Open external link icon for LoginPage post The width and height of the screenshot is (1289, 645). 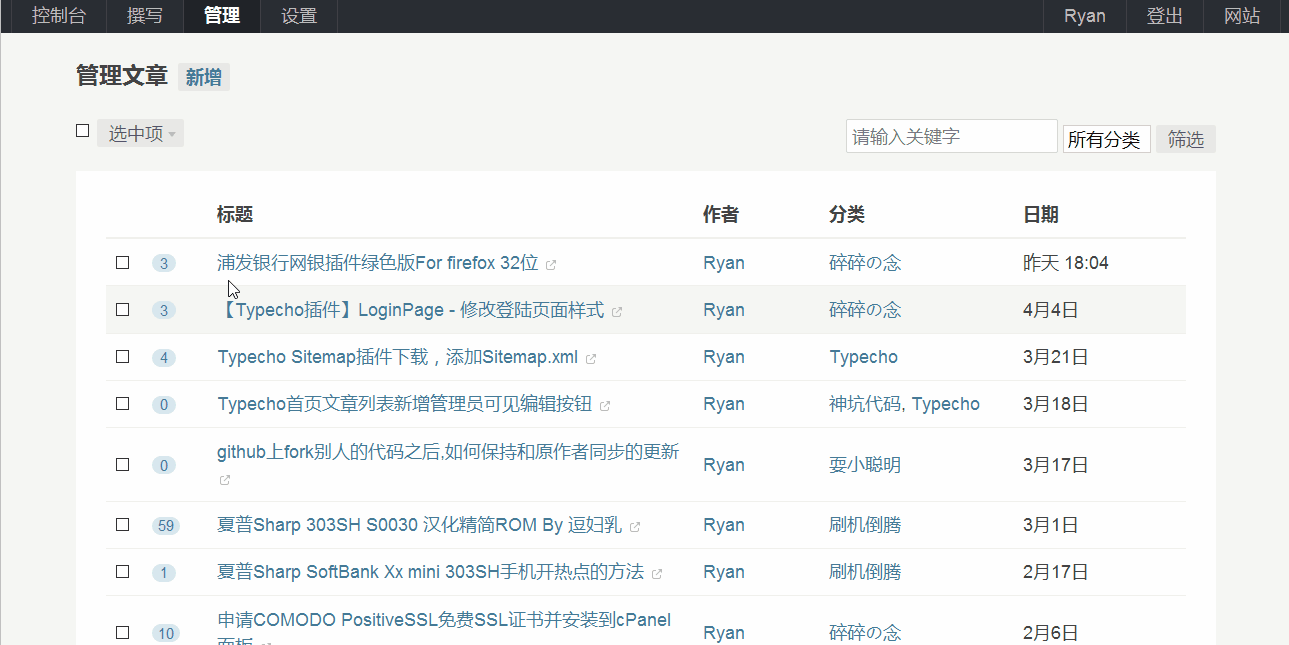pos(617,312)
